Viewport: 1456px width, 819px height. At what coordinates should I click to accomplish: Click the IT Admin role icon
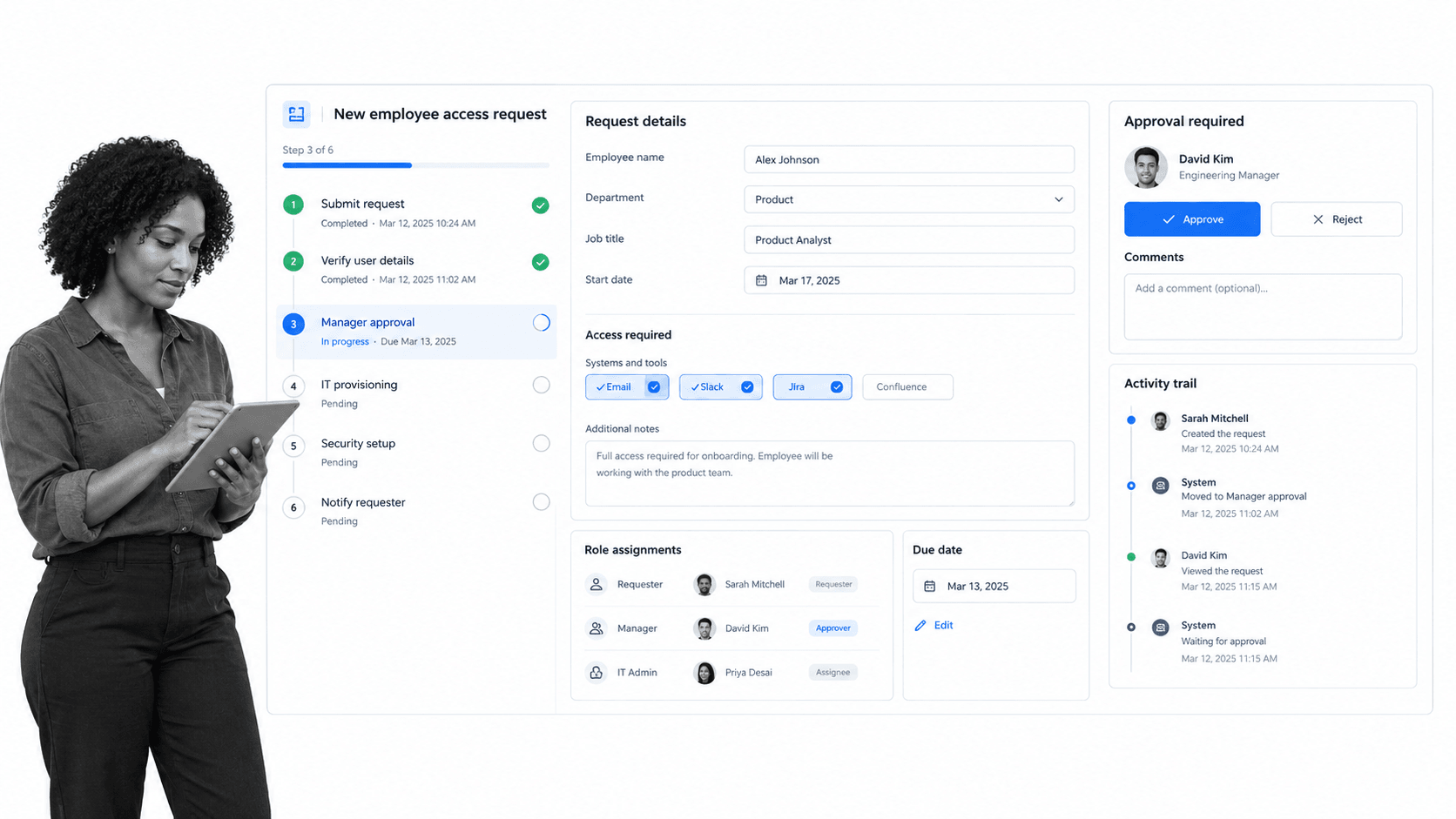coord(597,672)
